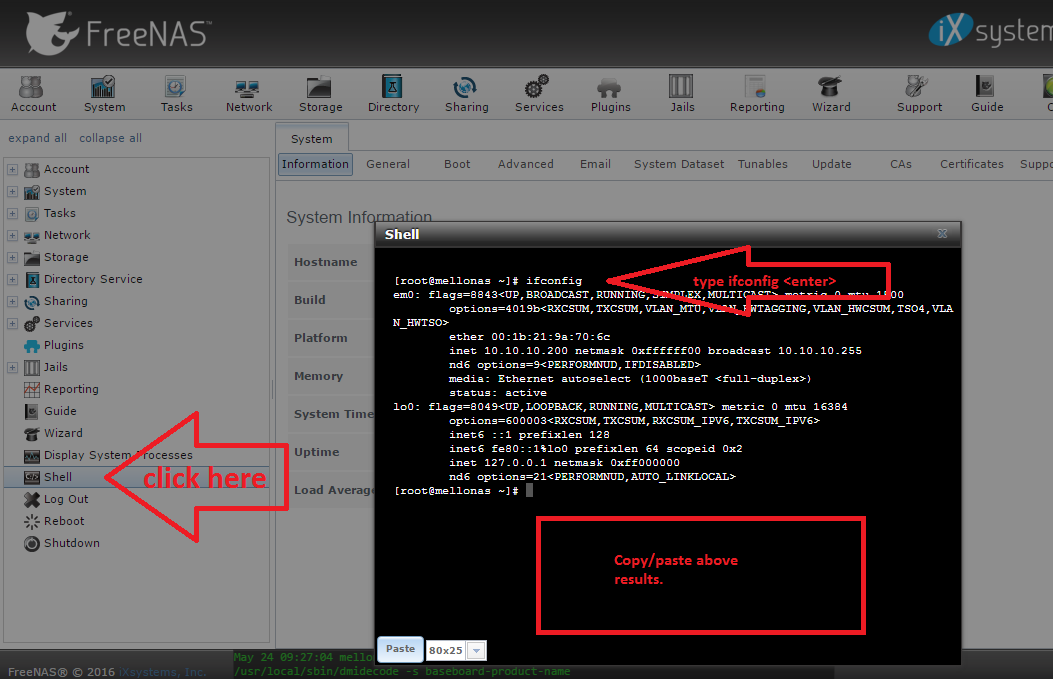The image size is (1053, 679).
Task: Click the collapse all link
Action: 110,138
